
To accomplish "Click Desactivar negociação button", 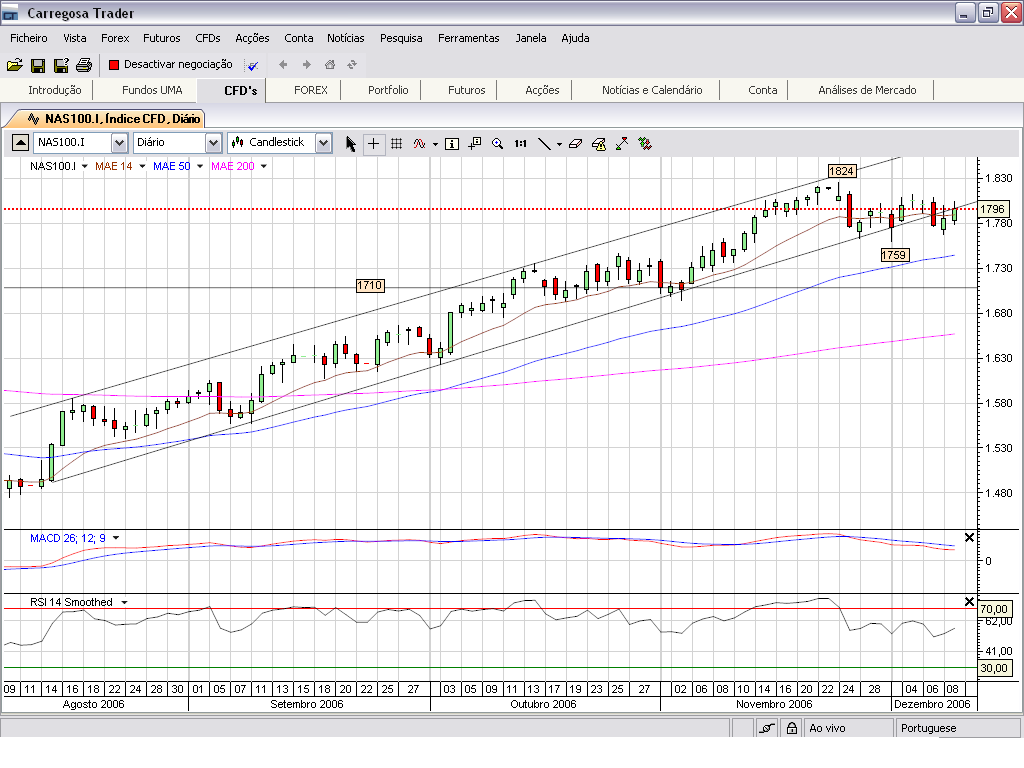I will (170, 64).
